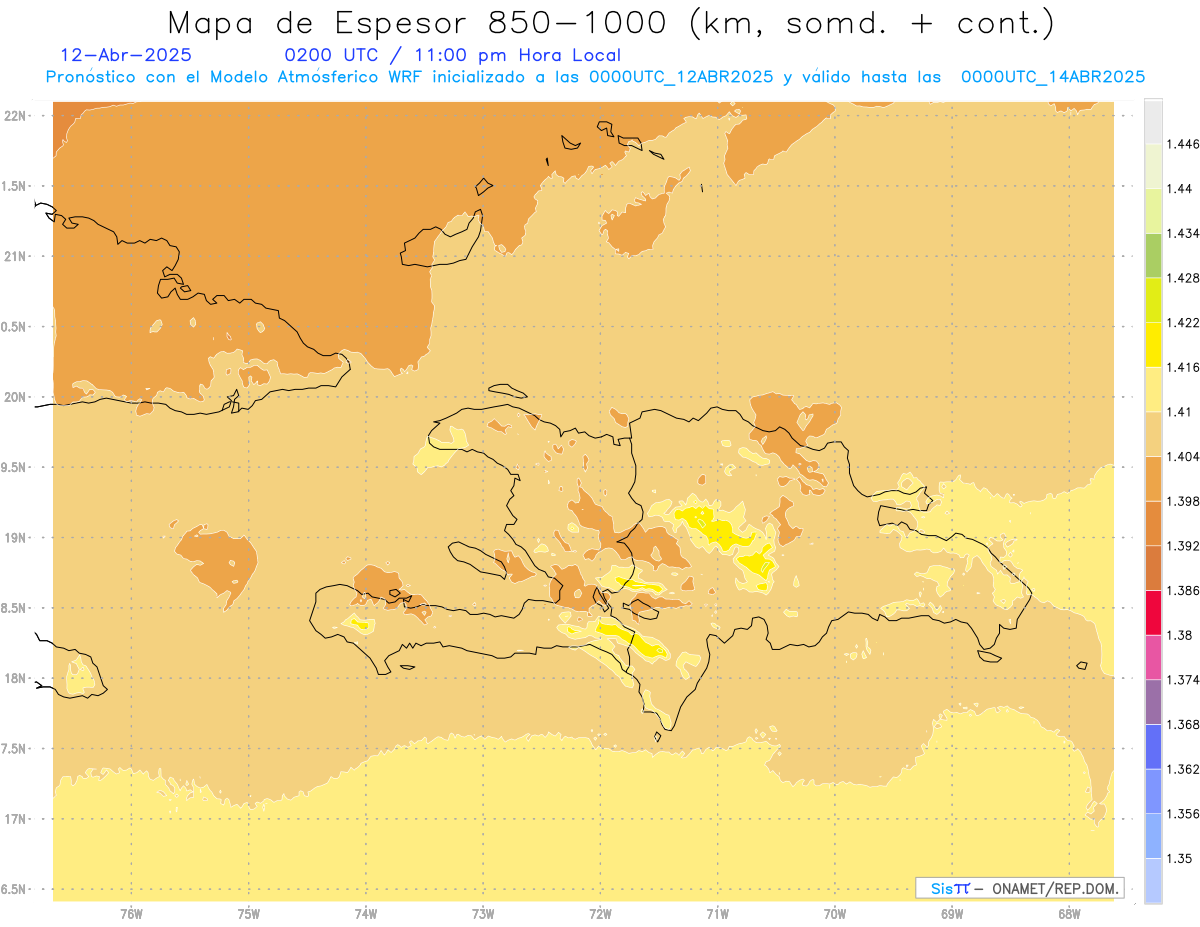The width and height of the screenshot is (1200, 927).
Task: Click the '21N' latitude axis label
Action: coord(16,256)
